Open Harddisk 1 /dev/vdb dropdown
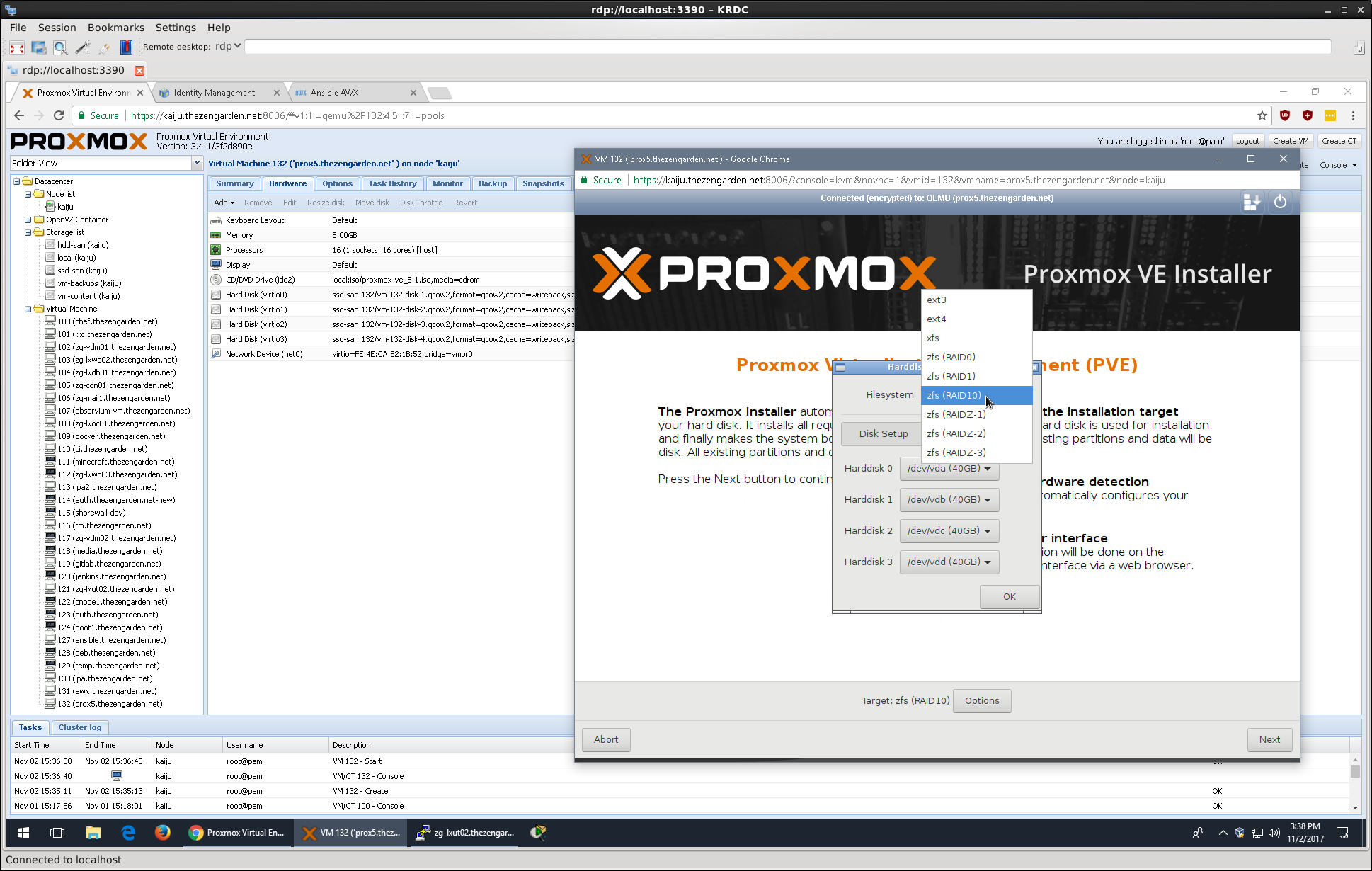1372x871 pixels. point(949,499)
